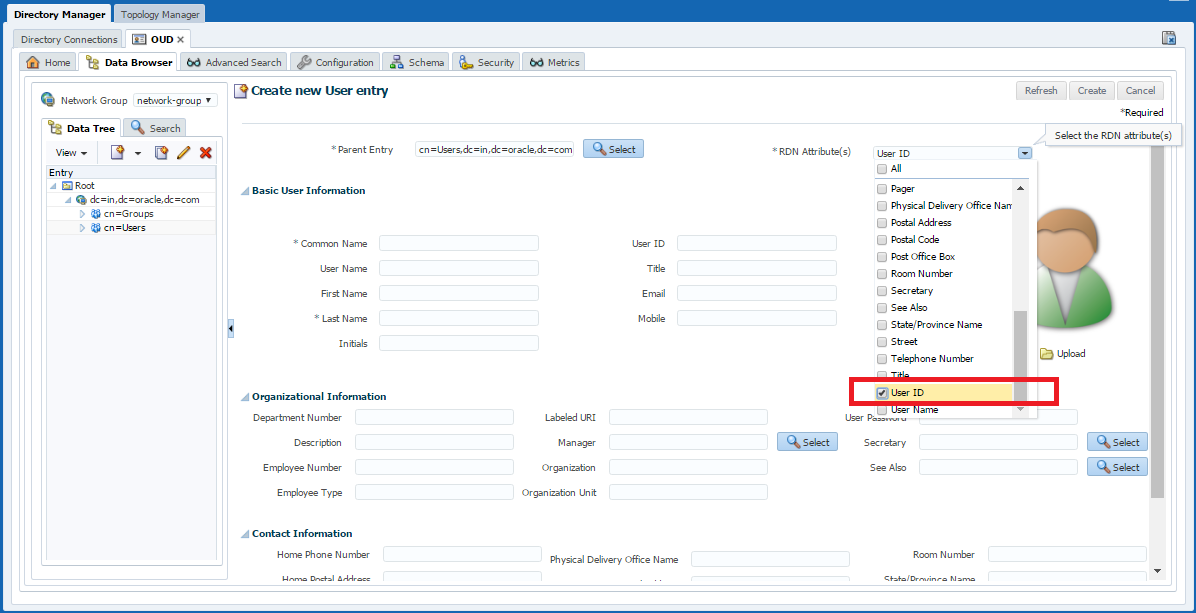Check the State/Province Name checkbox in the list
The height and width of the screenshot is (613, 1196).
(882, 325)
